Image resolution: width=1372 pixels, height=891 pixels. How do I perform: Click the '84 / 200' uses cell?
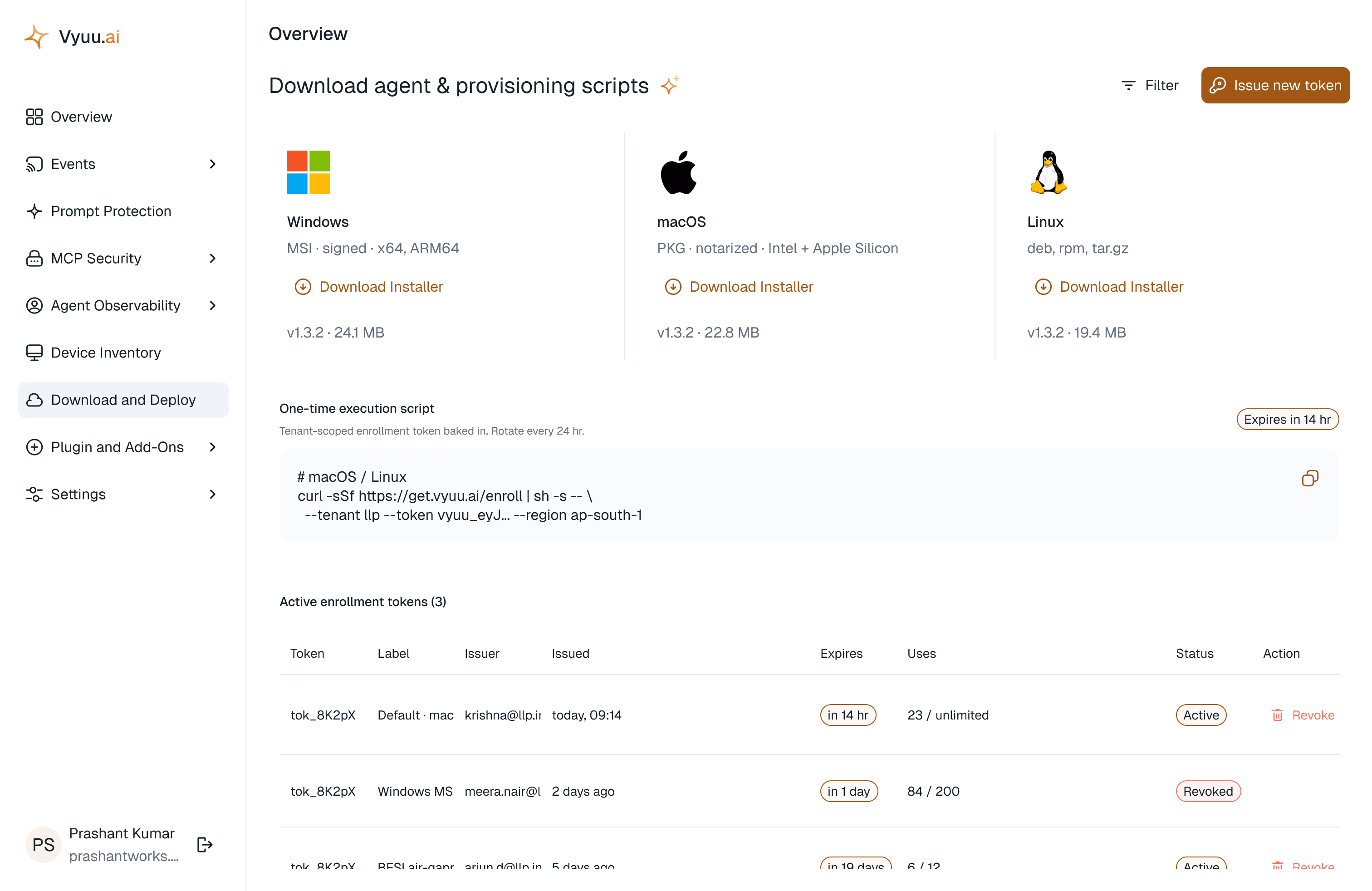pos(933,791)
